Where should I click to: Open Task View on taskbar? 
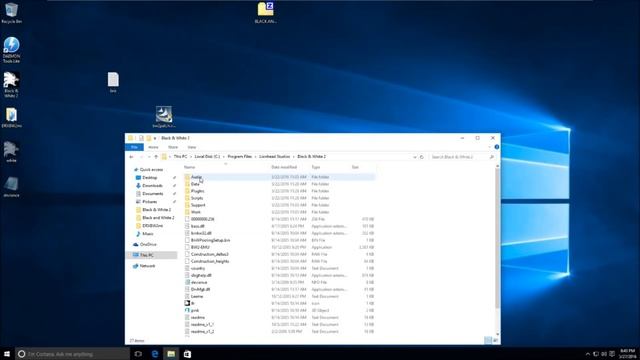[x=138, y=354]
